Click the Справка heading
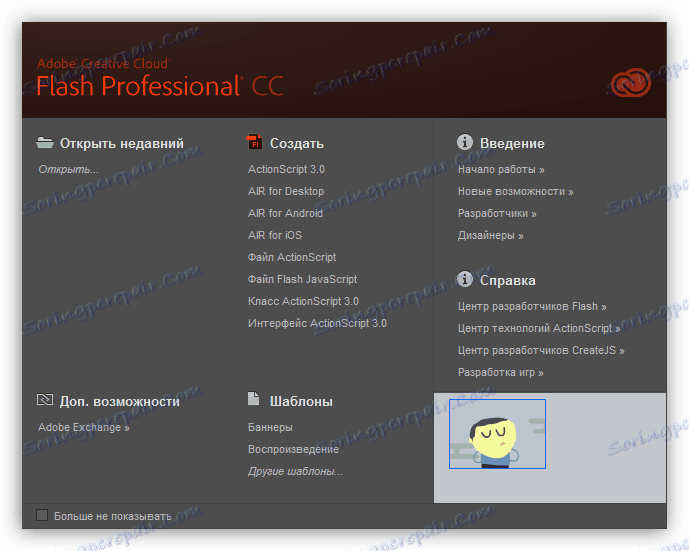This screenshot has width=689, height=551. point(508,280)
